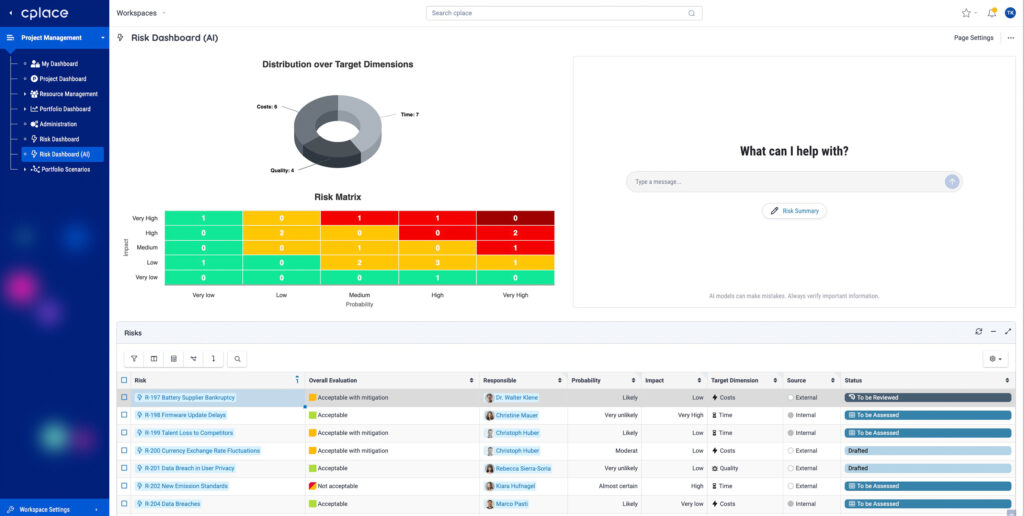Open the Workspaces dropdown
The height and width of the screenshot is (516, 1024).
[140, 13]
